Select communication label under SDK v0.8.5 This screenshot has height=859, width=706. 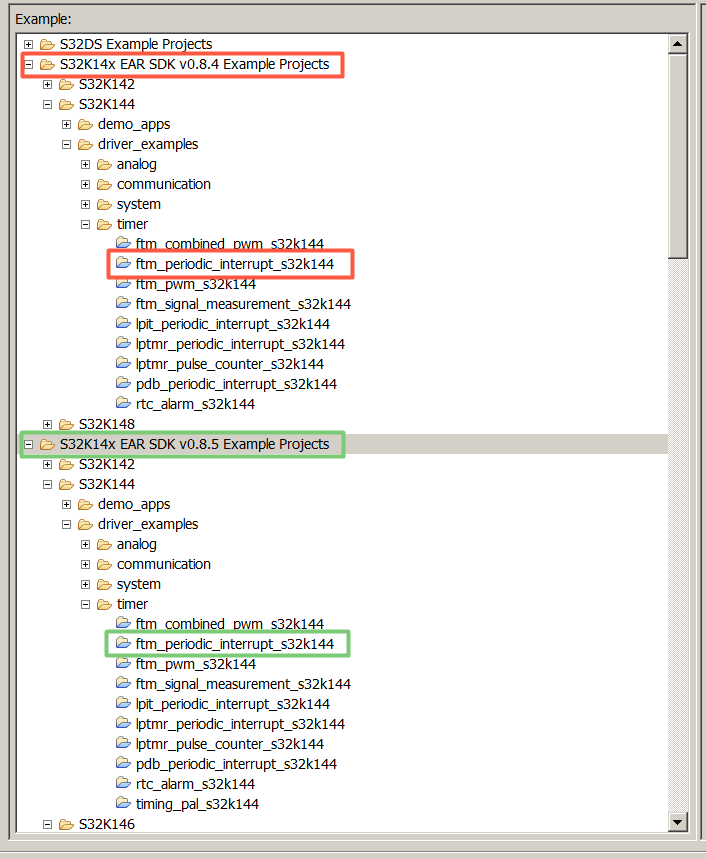(164, 564)
